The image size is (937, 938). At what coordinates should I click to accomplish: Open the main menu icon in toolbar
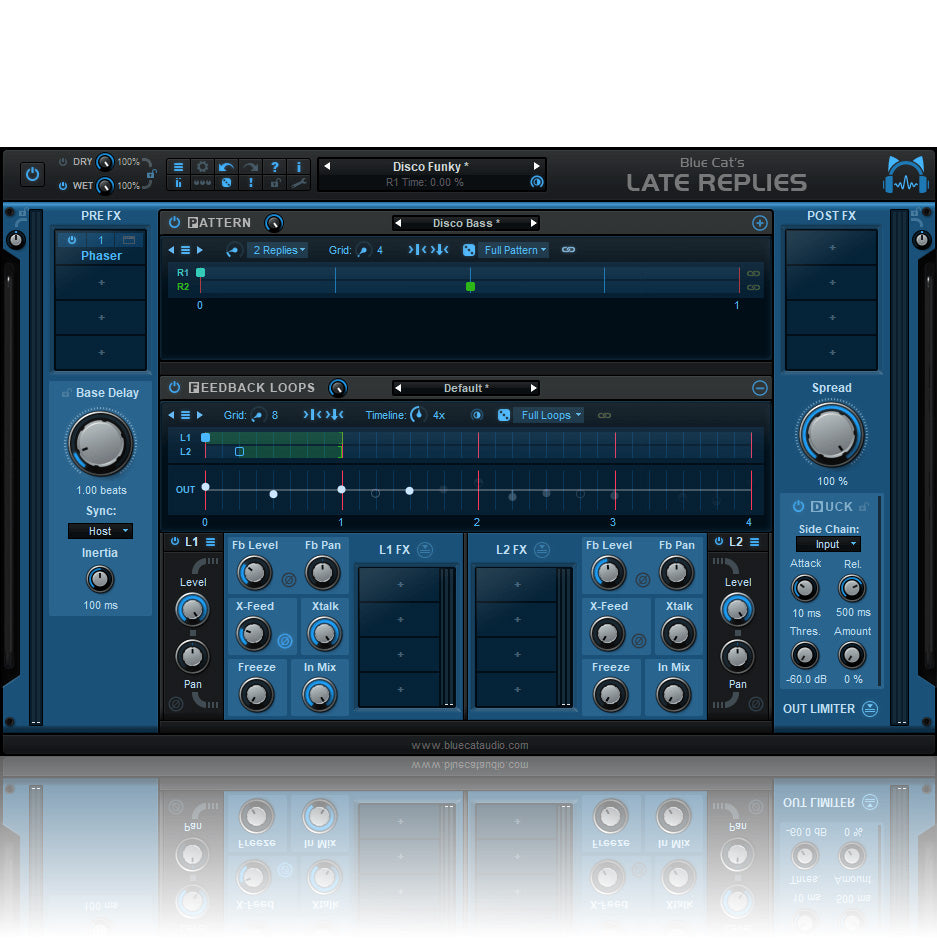tap(178, 167)
